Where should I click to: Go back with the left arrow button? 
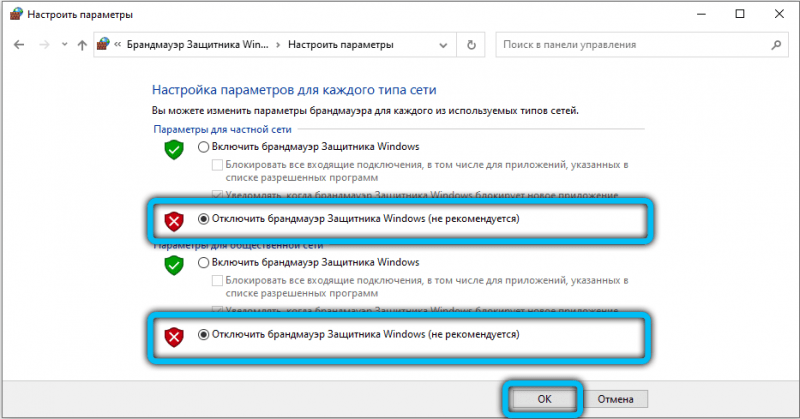19,45
